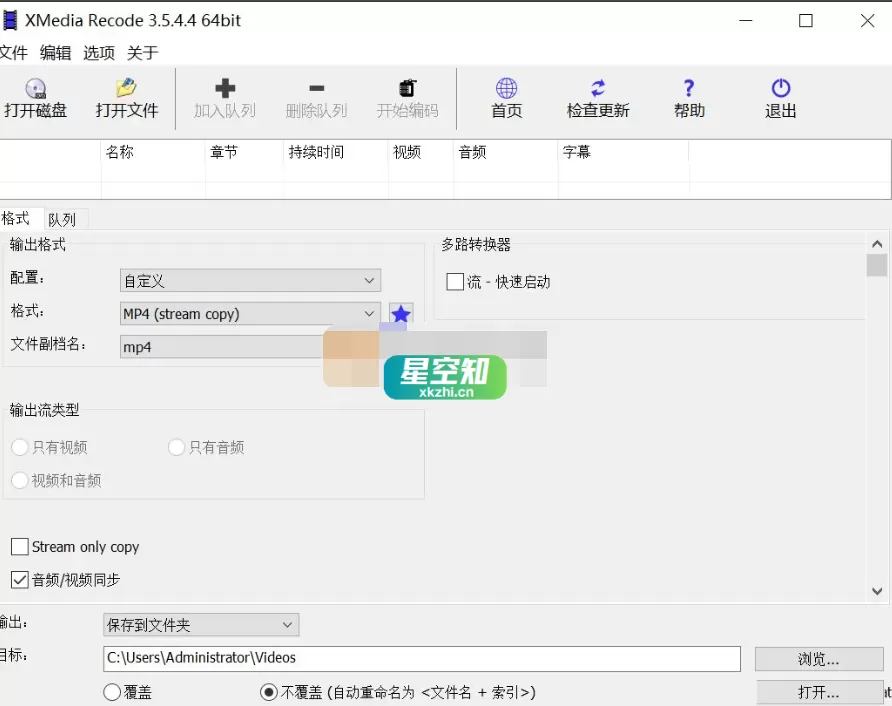Click the 检查更新 update icon
This screenshot has height=706, width=892.
click(598, 99)
